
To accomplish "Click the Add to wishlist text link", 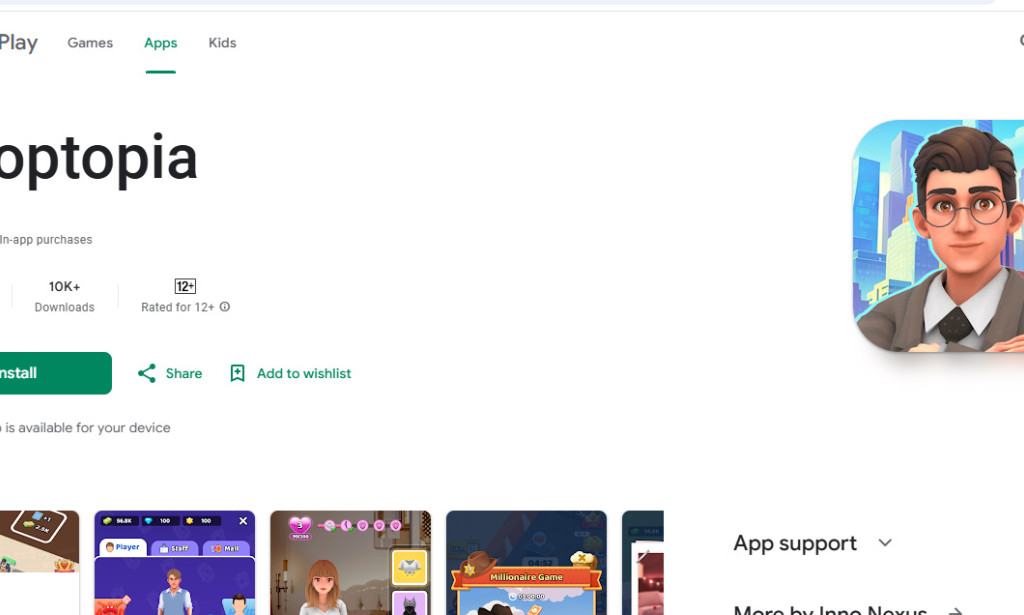I will point(304,373).
